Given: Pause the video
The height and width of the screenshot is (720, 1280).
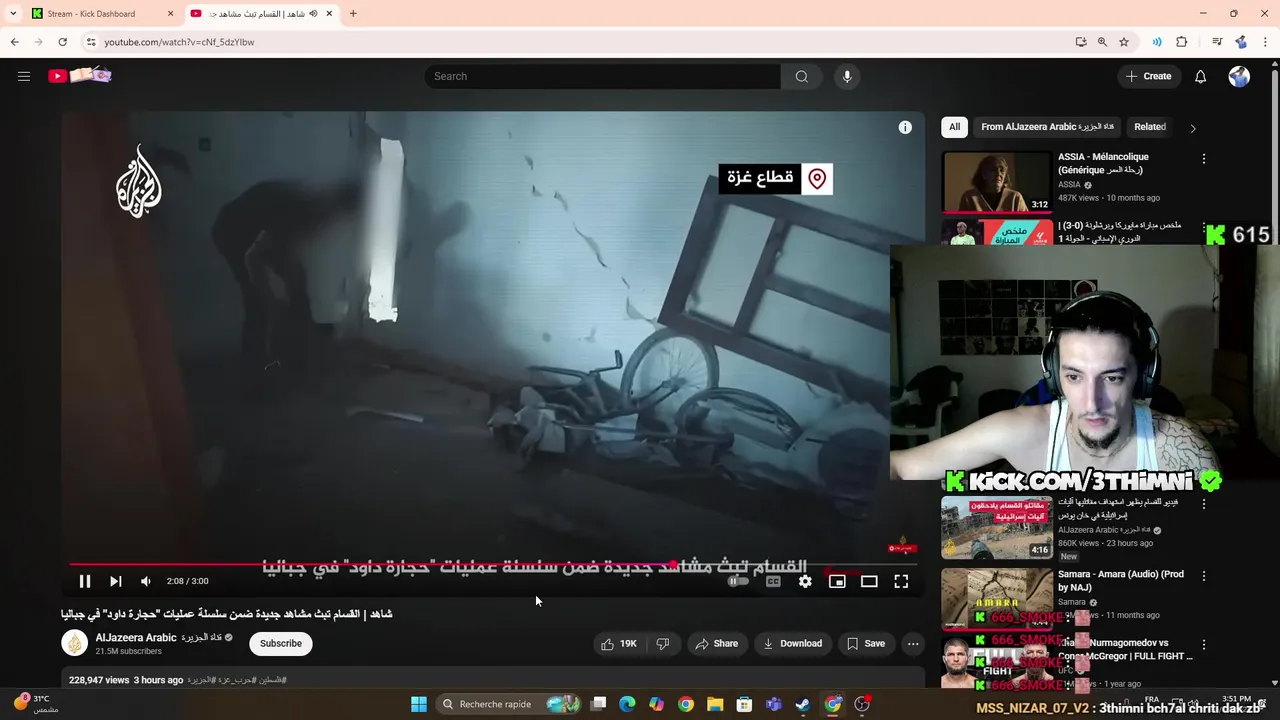Looking at the screenshot, I should click(x=85, y=581).
